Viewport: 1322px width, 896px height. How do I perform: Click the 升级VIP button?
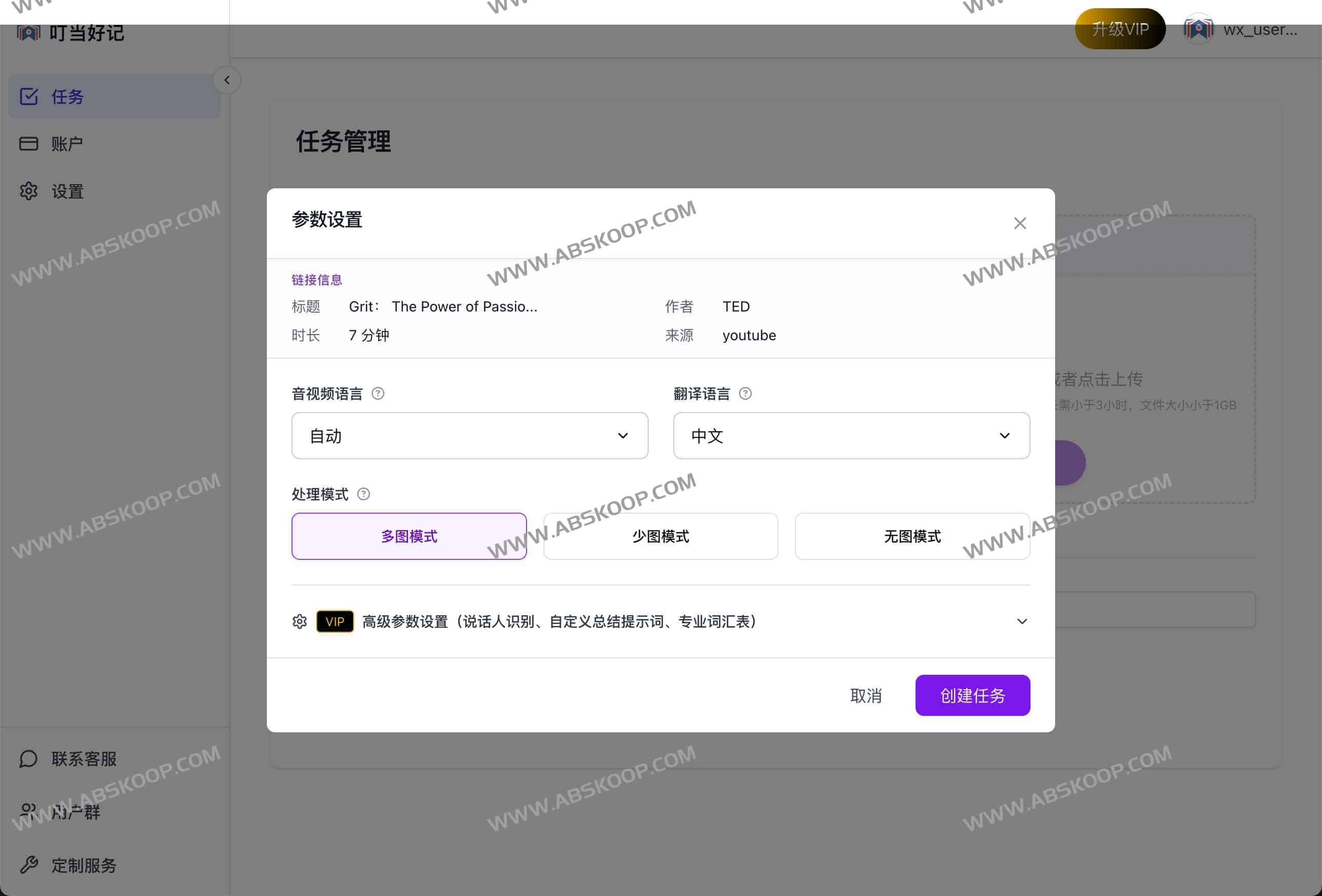(x=1119, y=29)
